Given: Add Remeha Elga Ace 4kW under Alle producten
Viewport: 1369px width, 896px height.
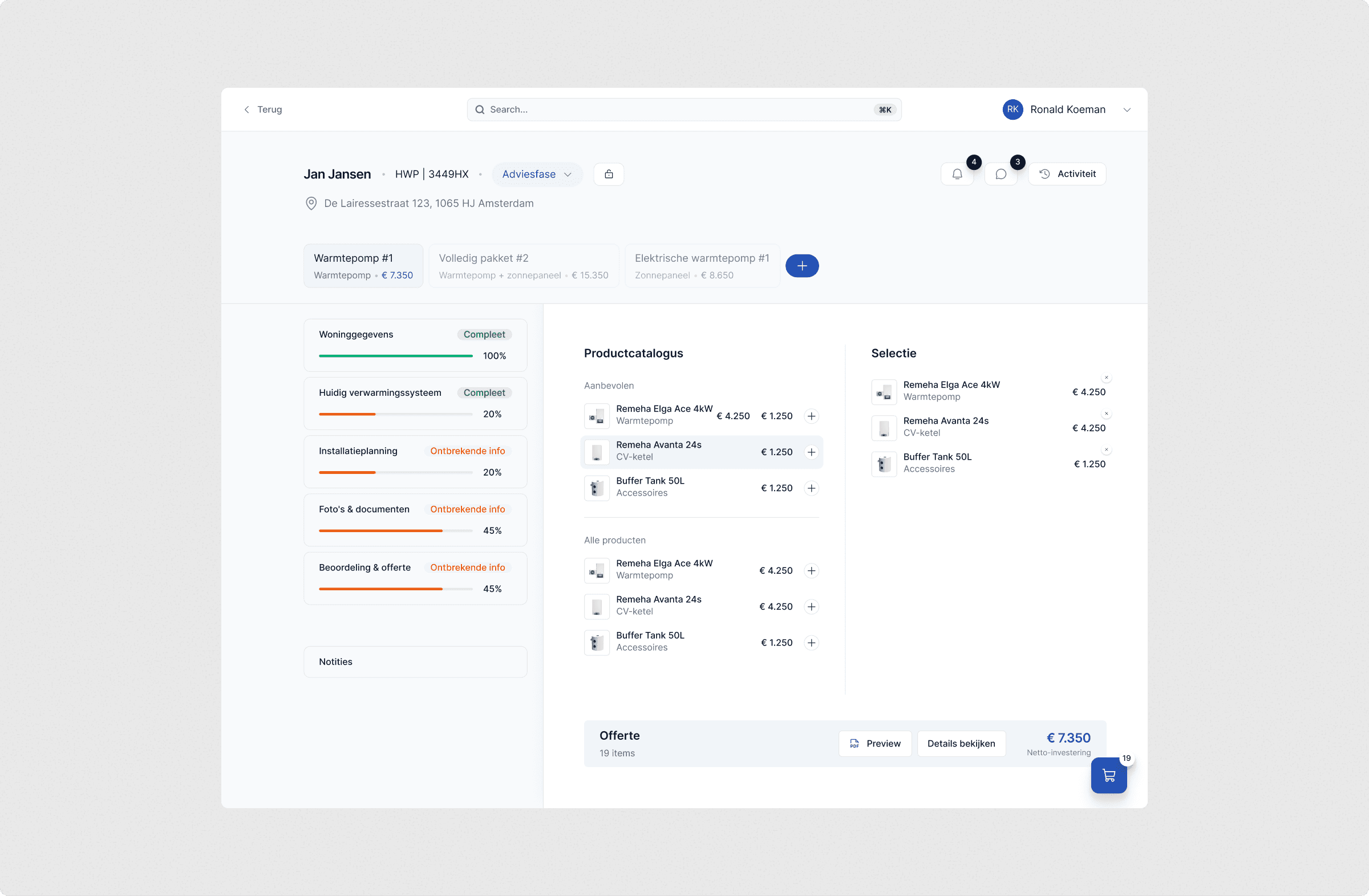Looking at the screenshot, I should pos(811,570).
